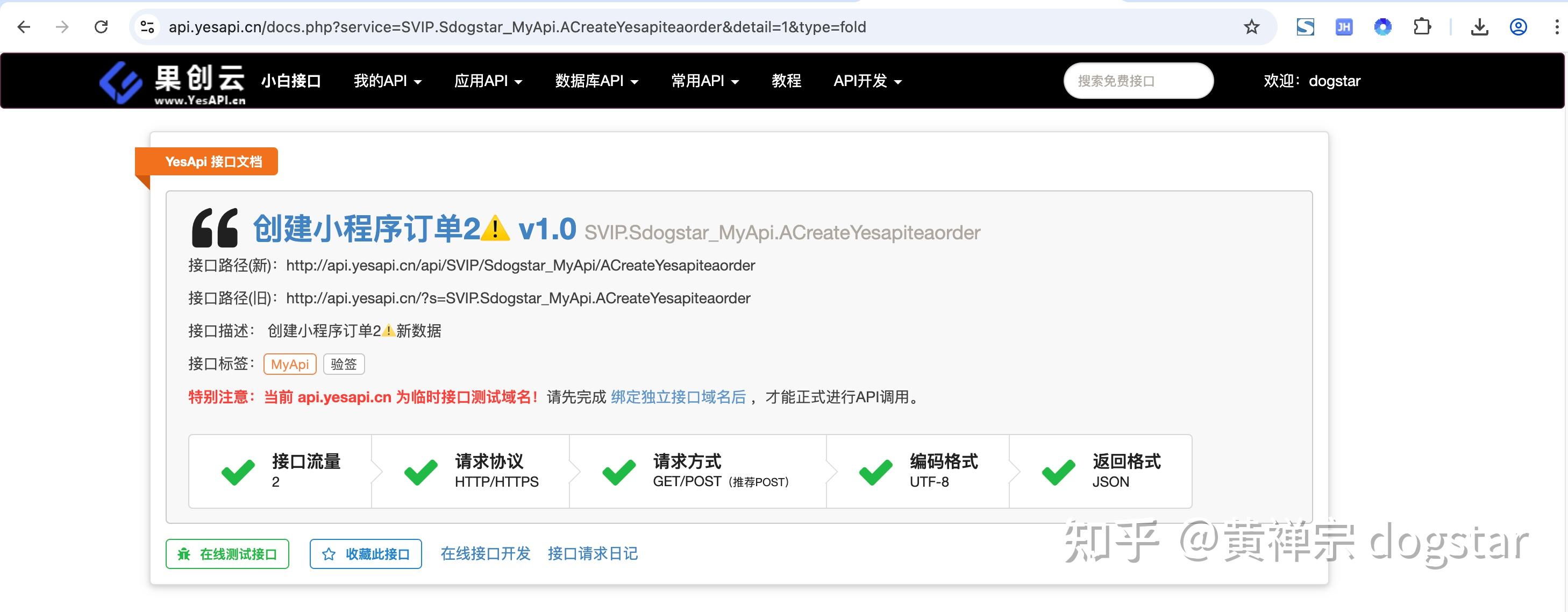Reload the current page

pos(101,27)
